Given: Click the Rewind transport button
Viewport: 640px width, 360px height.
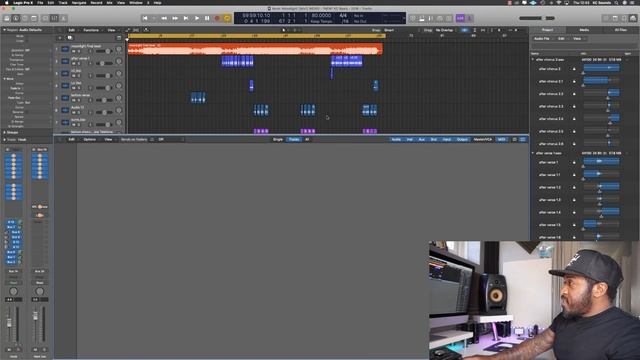Looking at the screenshot, I should 164,18.
